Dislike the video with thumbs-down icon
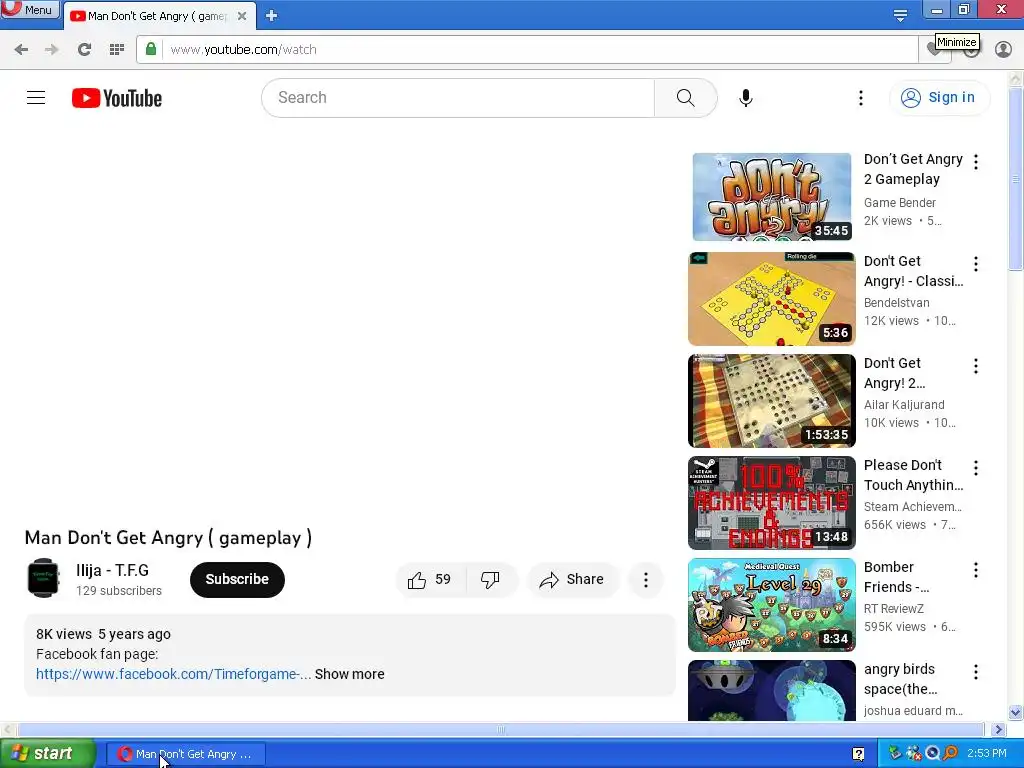1024x768 pixels. [x=490, y=579]
